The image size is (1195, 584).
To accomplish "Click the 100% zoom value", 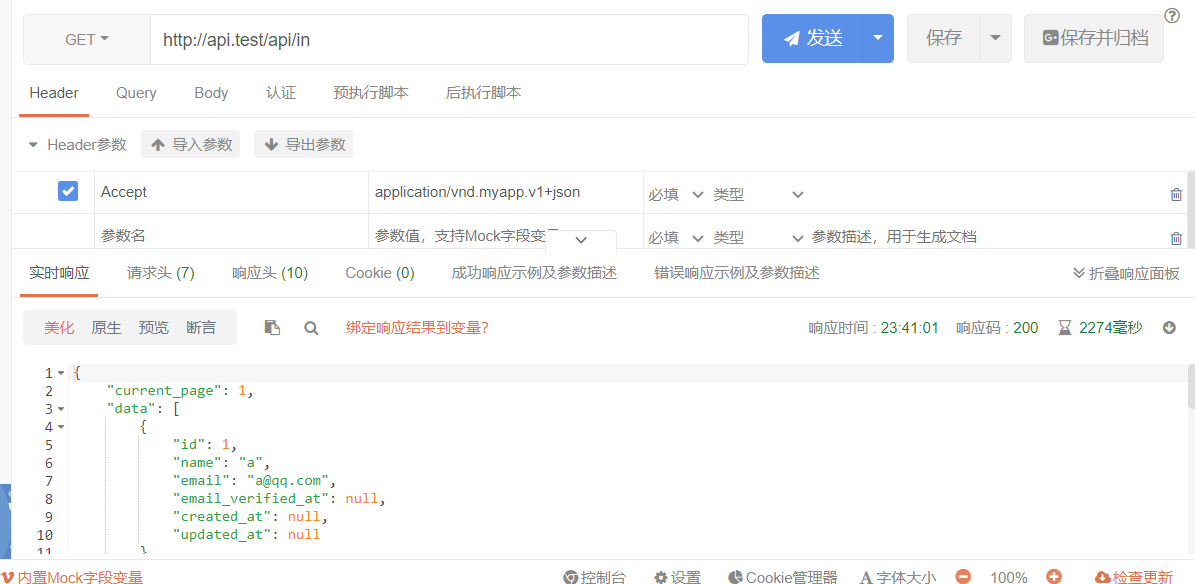I will click(1008, 577).
